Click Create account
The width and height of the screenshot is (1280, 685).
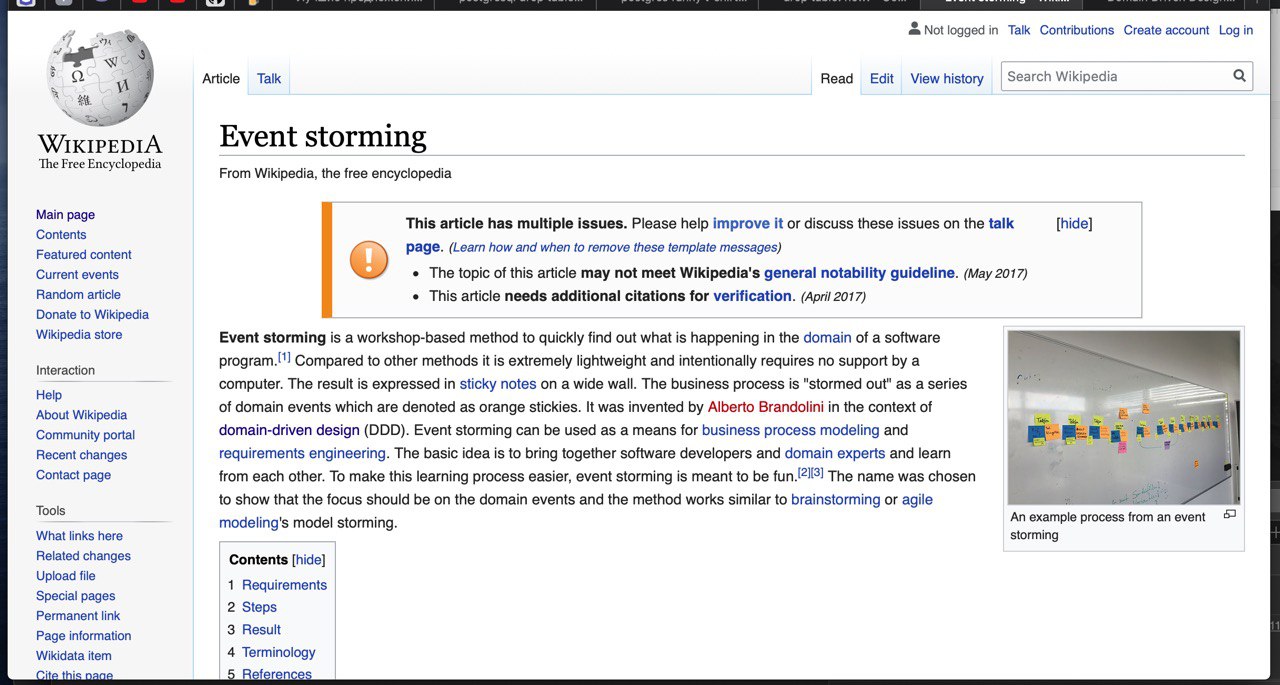[x=1166, y=30]
